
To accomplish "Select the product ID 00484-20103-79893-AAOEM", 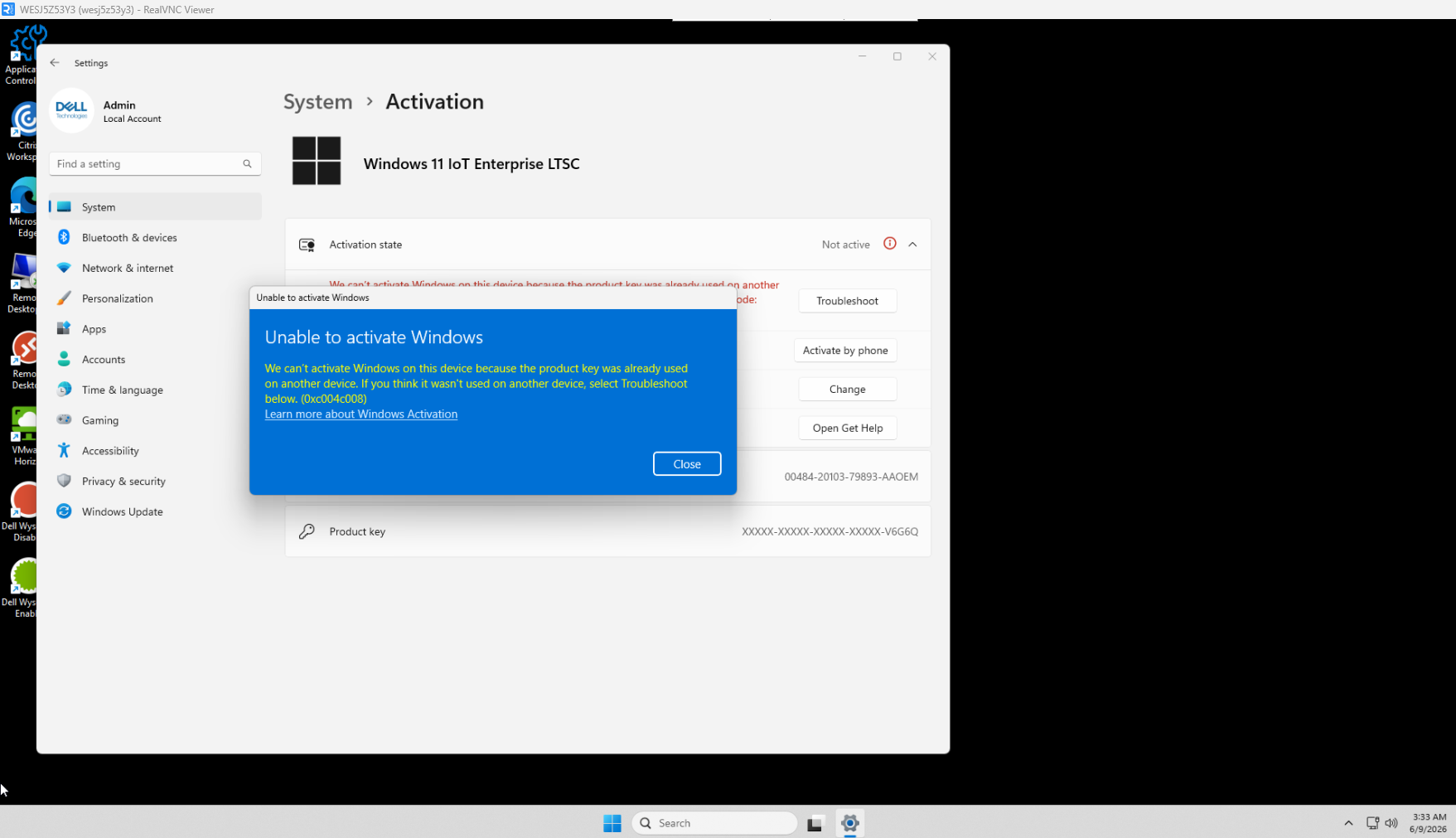I will coord(851,477).
